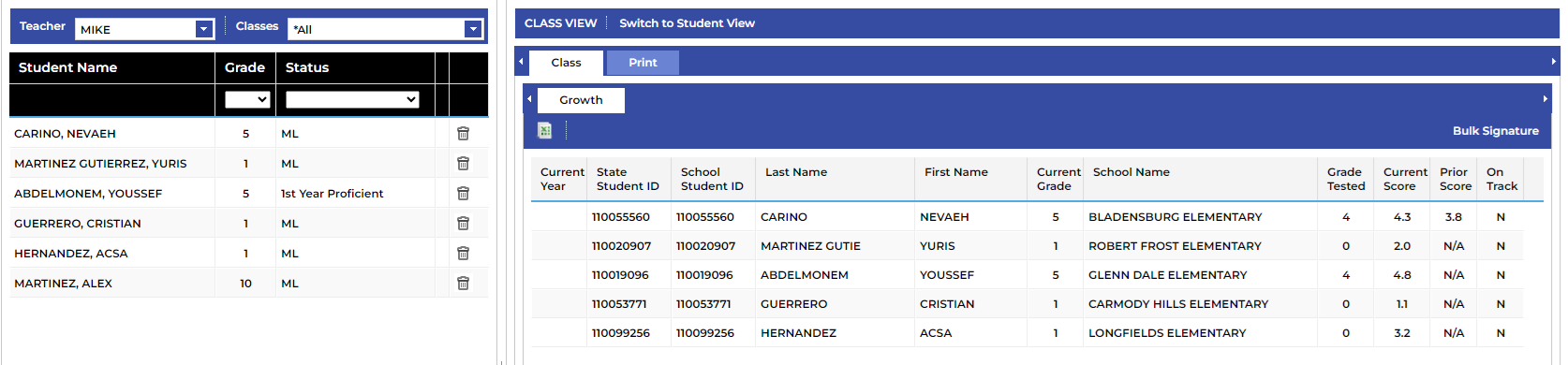Select the Growth sub-tab
This screenshot has height=365, width=1568.
pos(581,100)
